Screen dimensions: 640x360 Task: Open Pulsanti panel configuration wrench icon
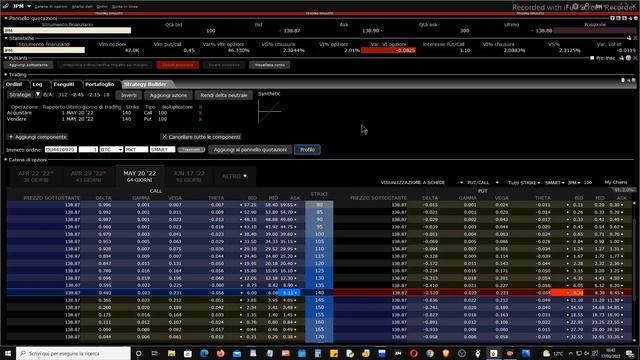pos(622,58)
